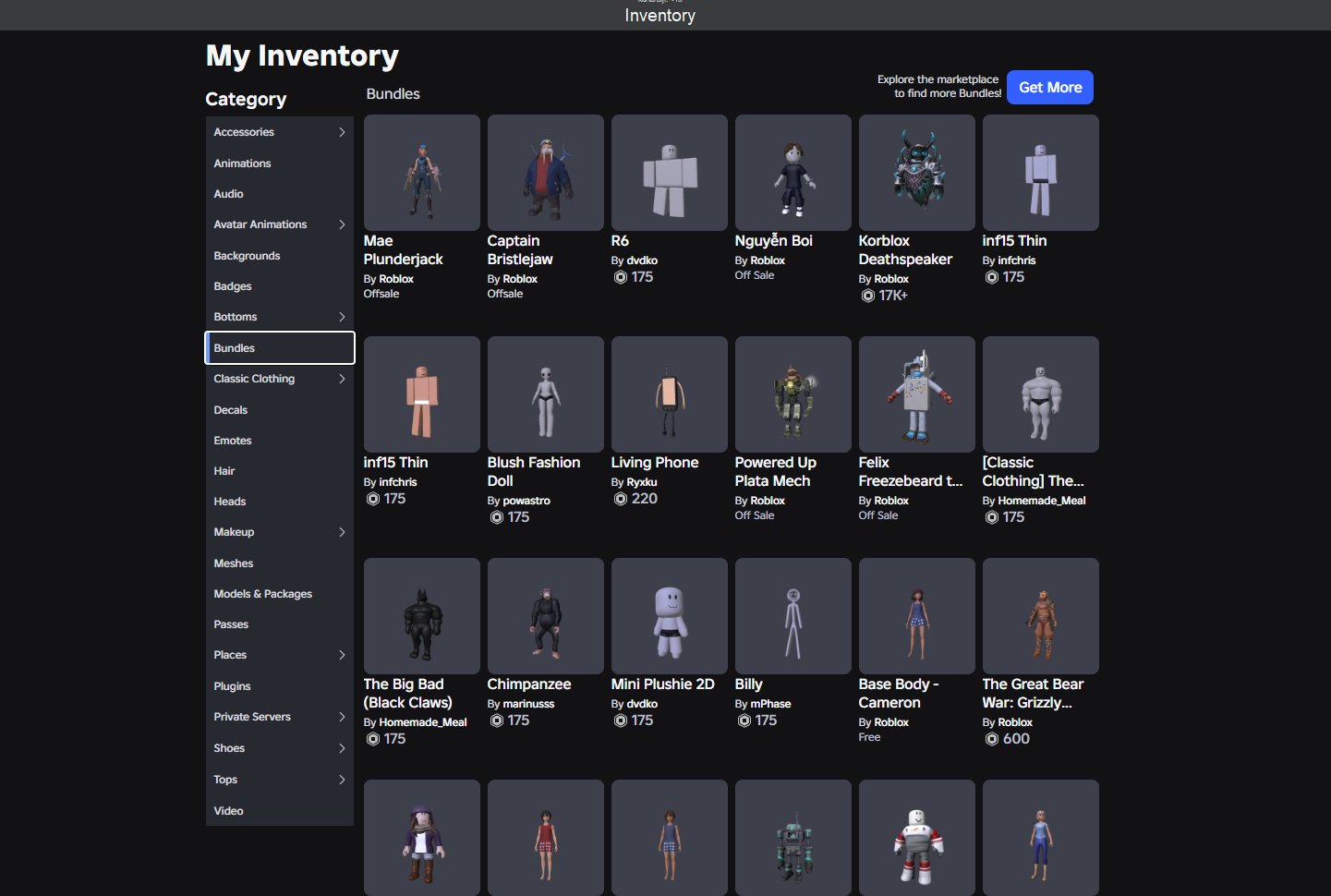The image size is (1331, 896).
Task: Click the Get More button
Action: 1050,88
